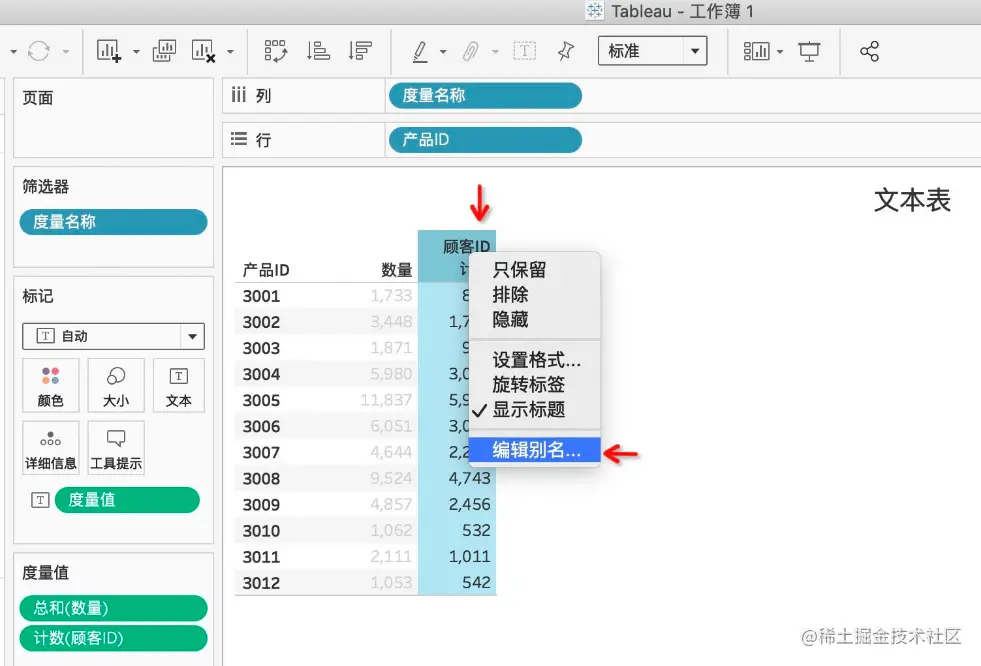
Task: Select product row 3005
Action: coord(261,400)
